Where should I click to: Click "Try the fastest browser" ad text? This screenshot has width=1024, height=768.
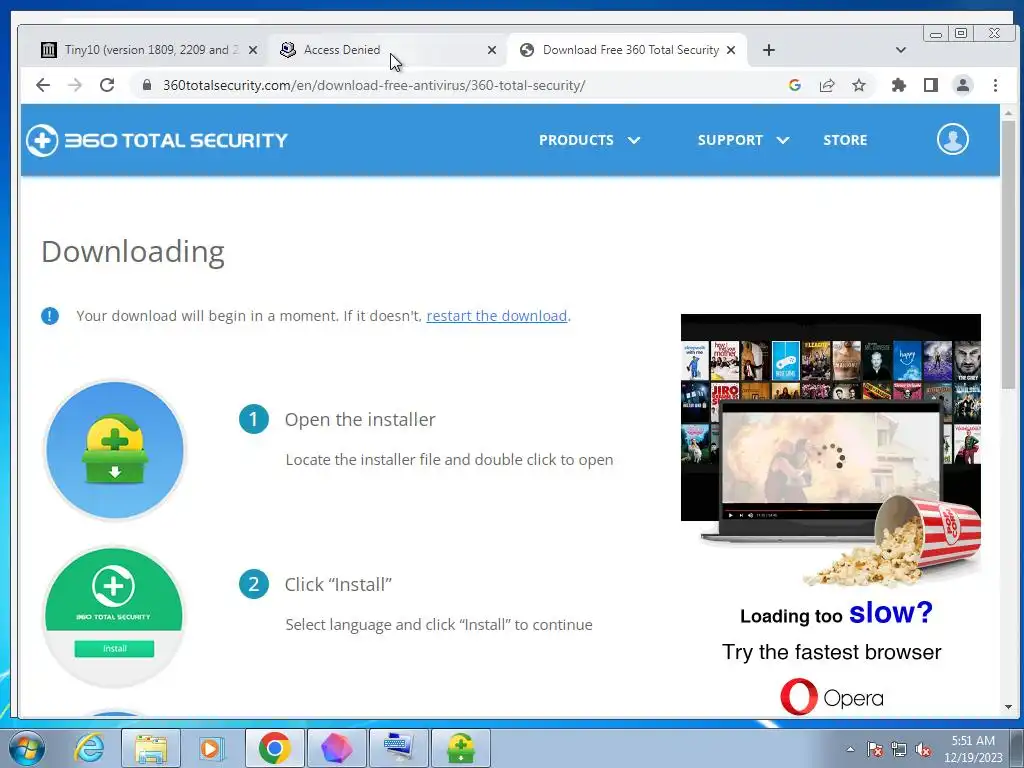(831, 652)
